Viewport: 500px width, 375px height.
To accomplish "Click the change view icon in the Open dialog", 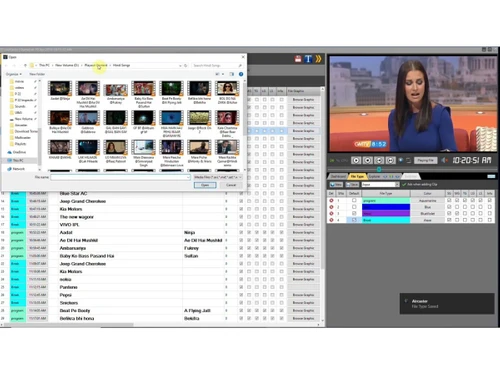I will (x=218, y=74).
